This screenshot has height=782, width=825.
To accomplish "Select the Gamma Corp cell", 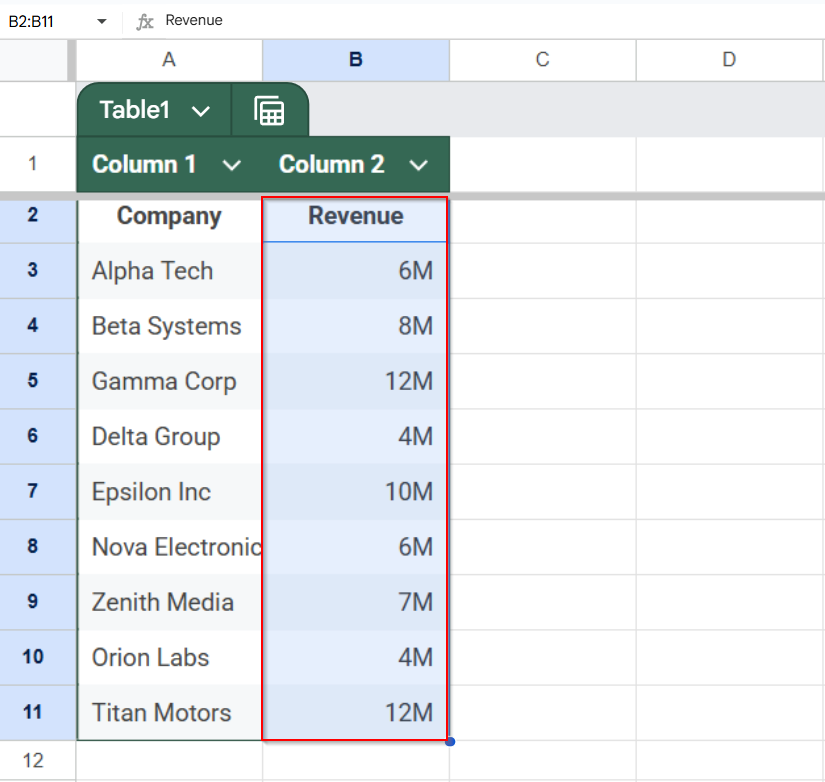I will pyautogui.click(x=169, y=382).
